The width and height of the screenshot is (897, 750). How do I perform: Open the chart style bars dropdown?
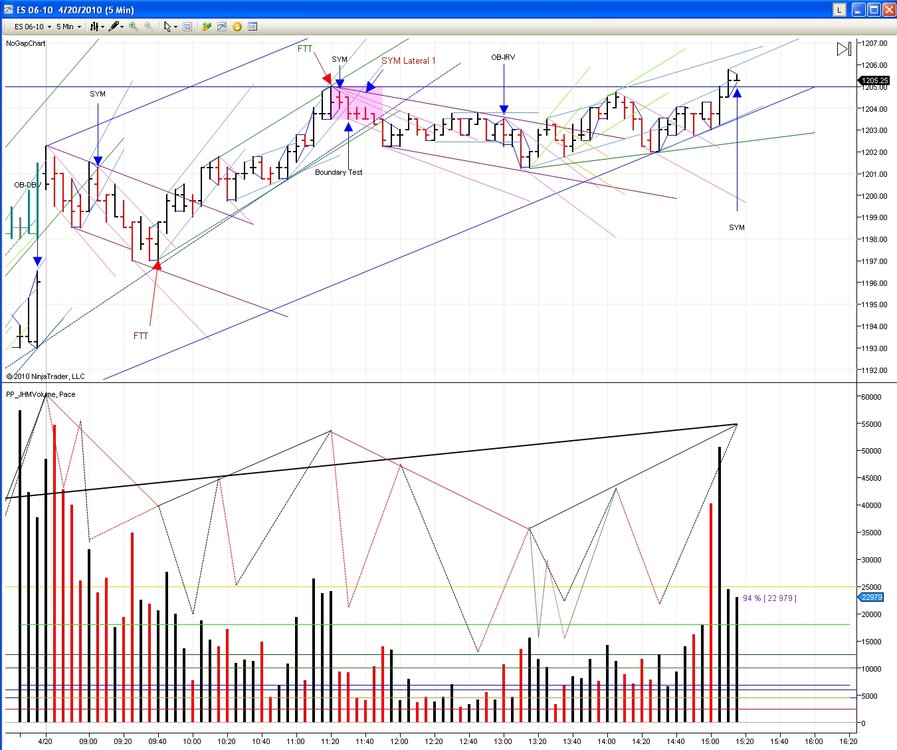(97, 26)
